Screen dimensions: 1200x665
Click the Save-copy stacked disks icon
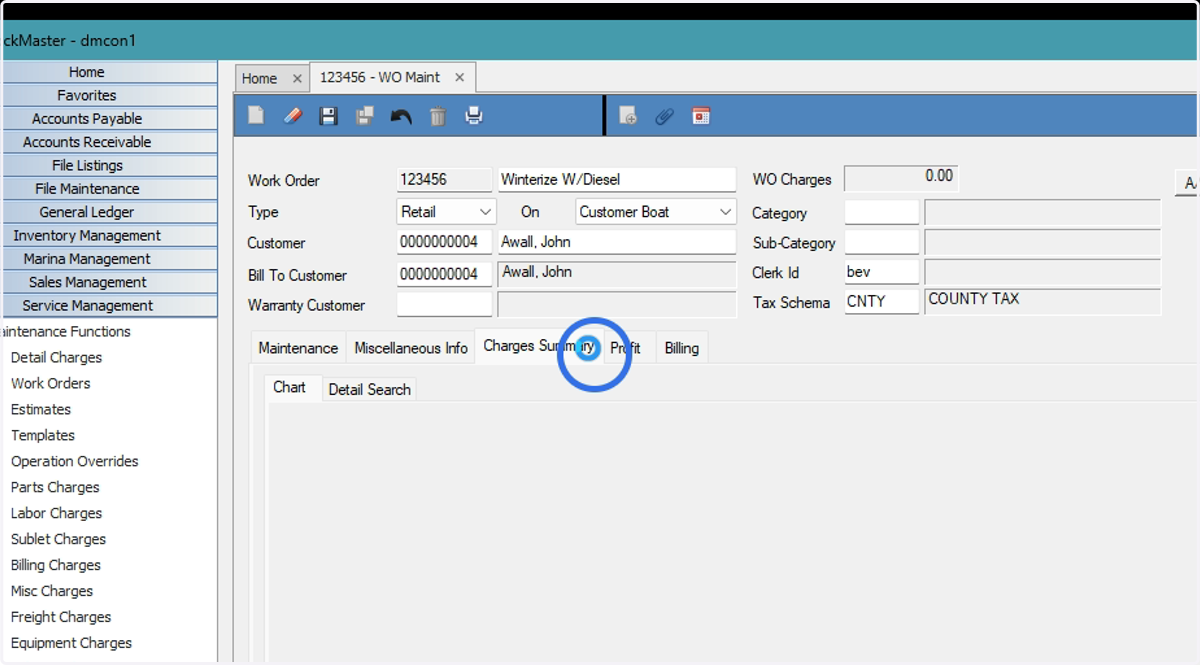click(365, 116)
